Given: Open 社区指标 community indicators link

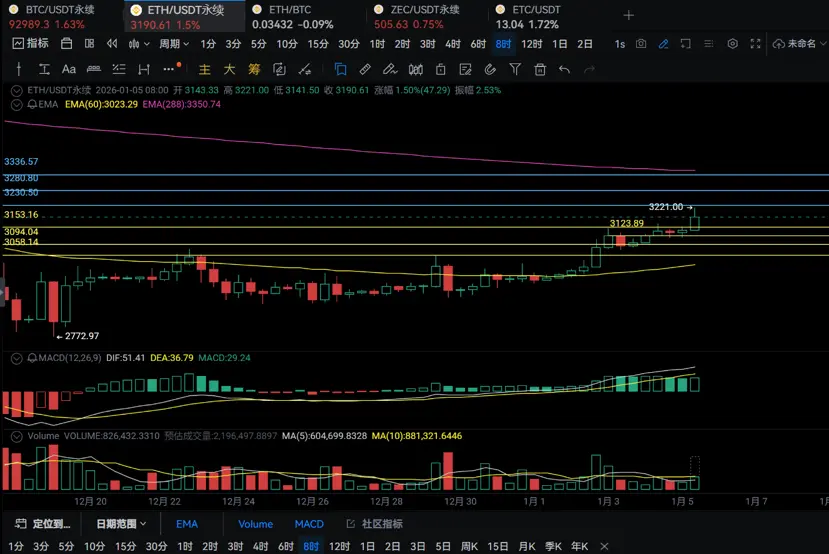Looking at the screenshot, I should click(x=374, y=524).
